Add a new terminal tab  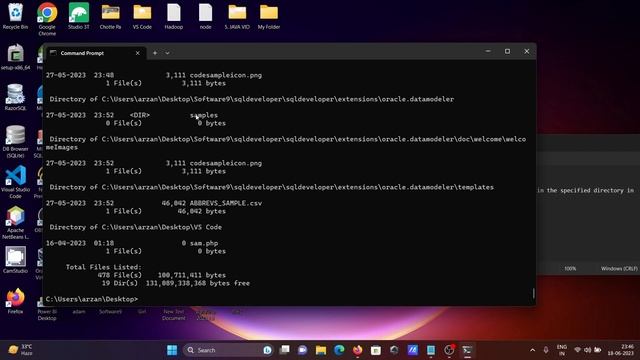(x=155, y=53)
